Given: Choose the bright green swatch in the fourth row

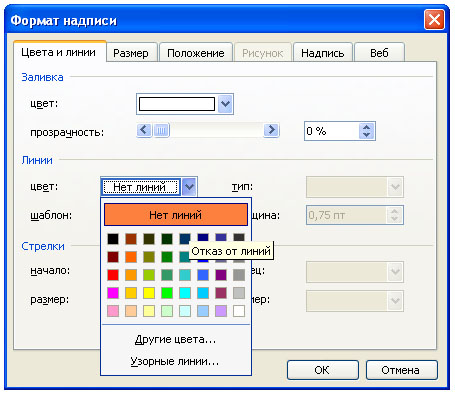Looking at the screenshot, I should (167, 293).
